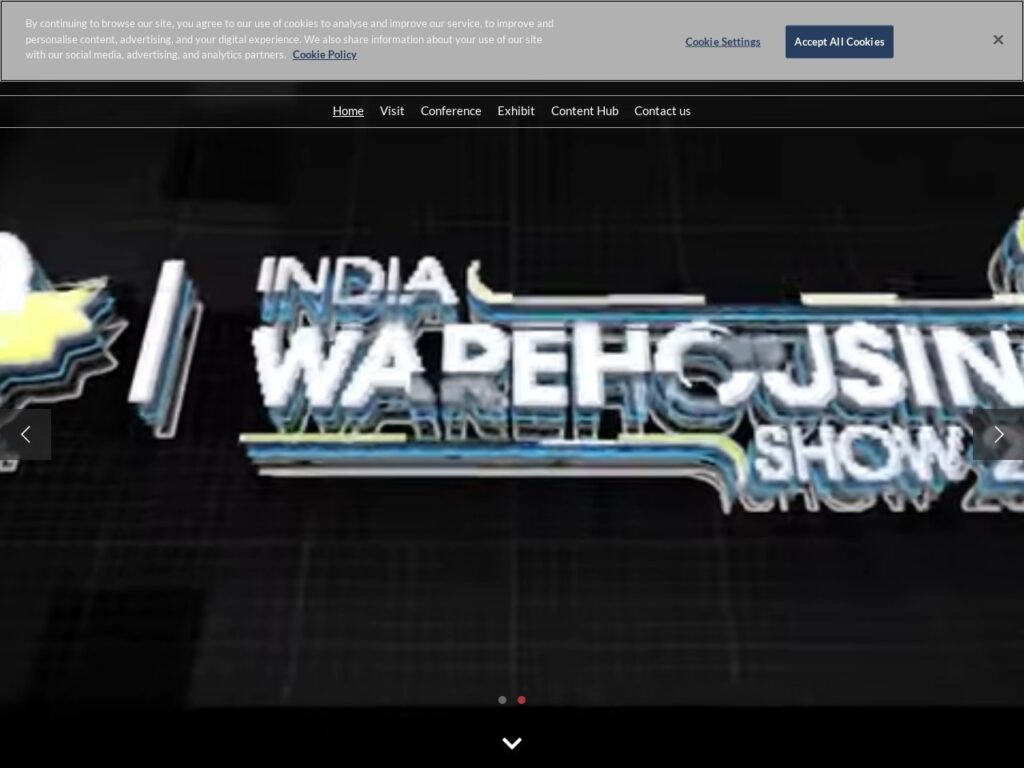Open Cookie Settings link
1024x768 pixels.
[722, 42]
